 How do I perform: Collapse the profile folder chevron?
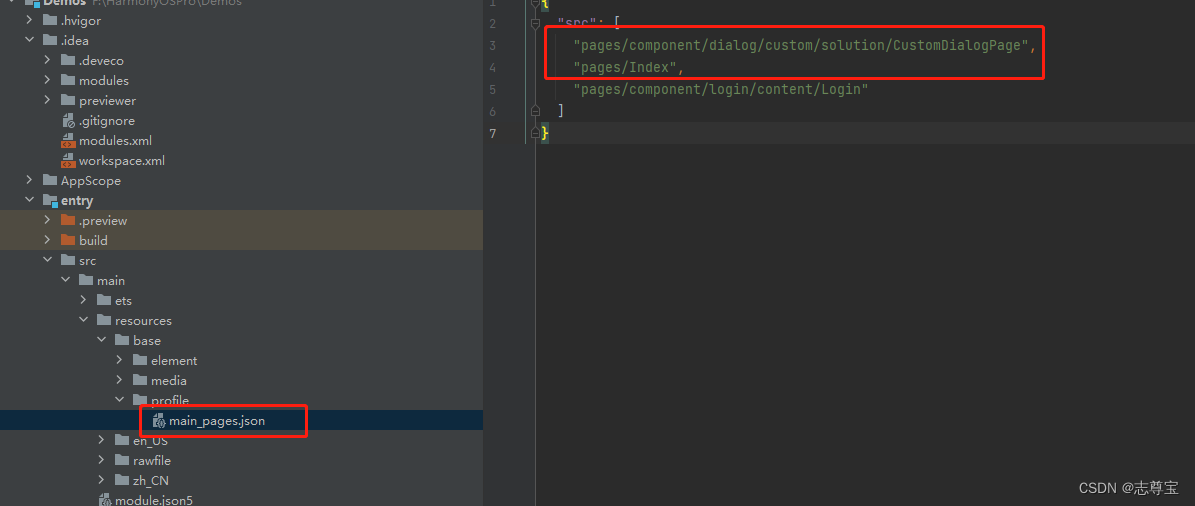coord(120,400)
